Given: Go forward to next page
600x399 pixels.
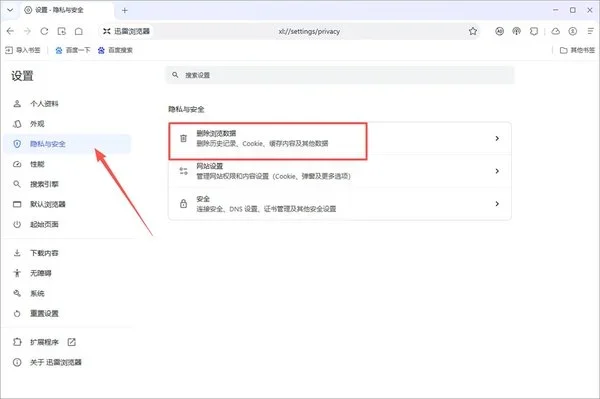Looking at the screenshot, I should (x=27, y=31).
